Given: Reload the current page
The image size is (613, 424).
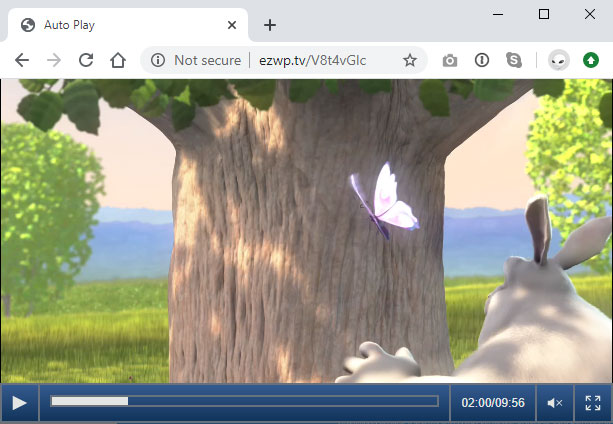Looking at the screenshot, I should tap(86, 60).
